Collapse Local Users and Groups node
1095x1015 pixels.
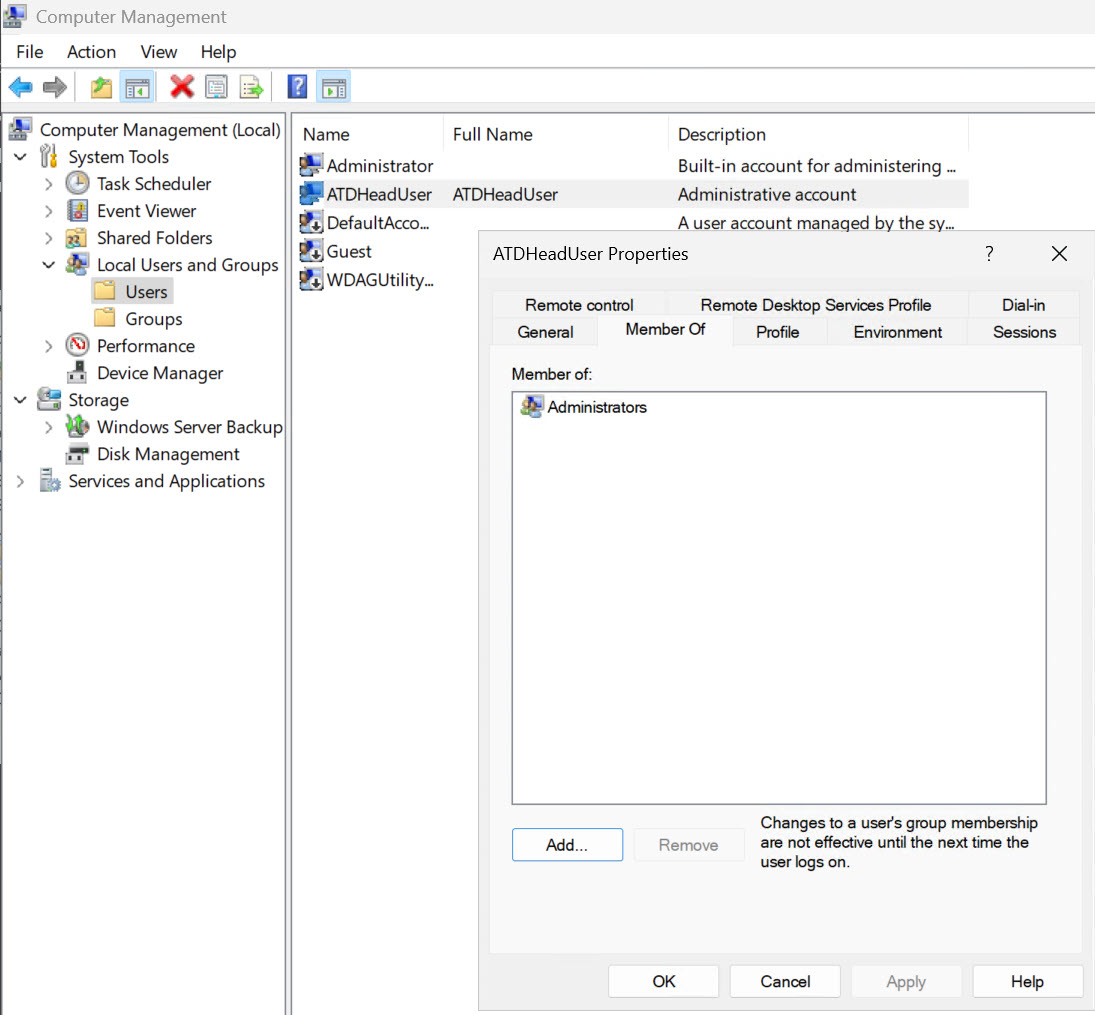tap(48, 265)
